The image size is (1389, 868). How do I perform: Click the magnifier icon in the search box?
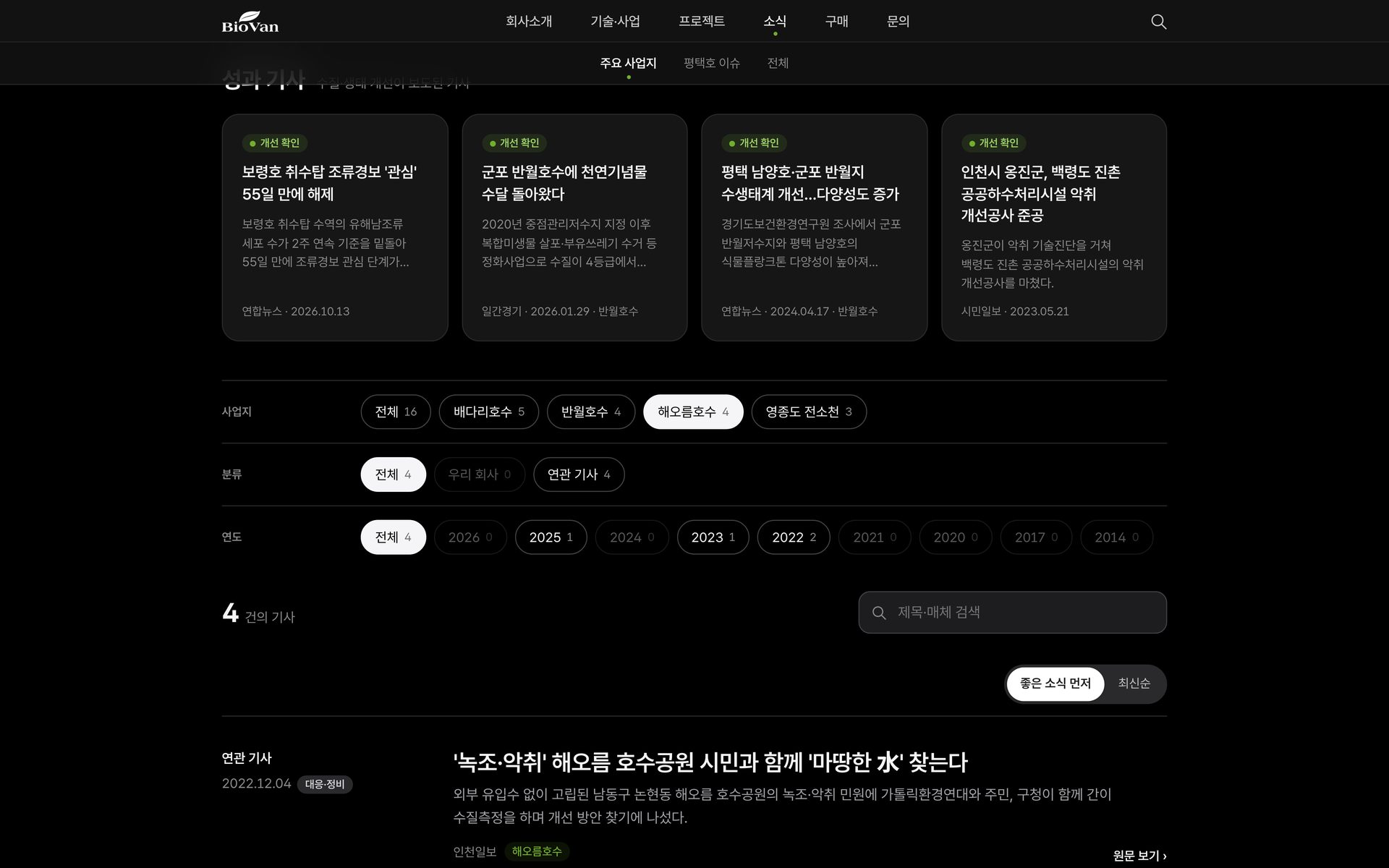(879, 613)
